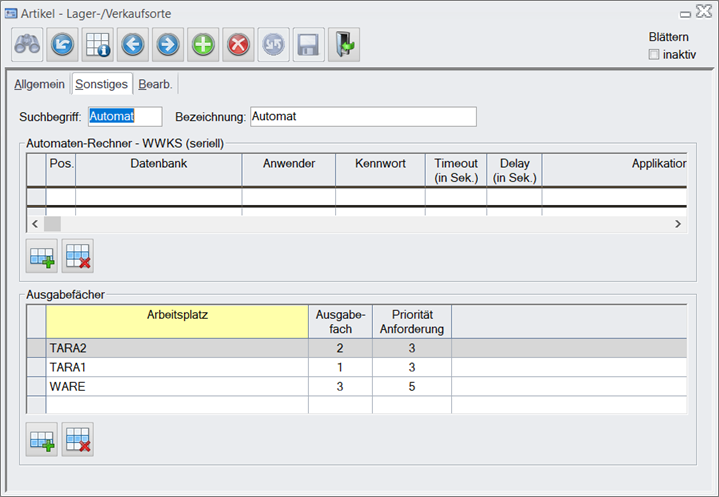Add new record with green plus icon

203,45
